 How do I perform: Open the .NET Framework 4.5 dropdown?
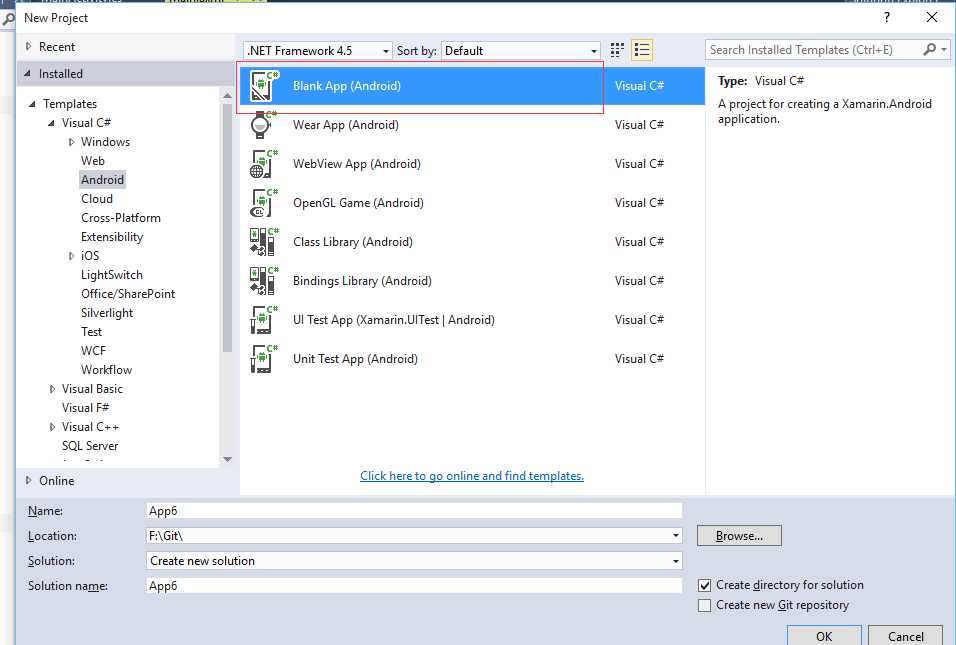[x=318, y=51]
